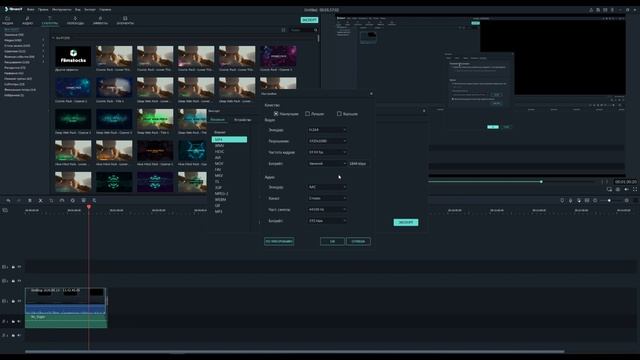640x360 pixels.
Task: Click the OK button in Settings dialog
Action: pyautogui.click(x=332, y=241)
